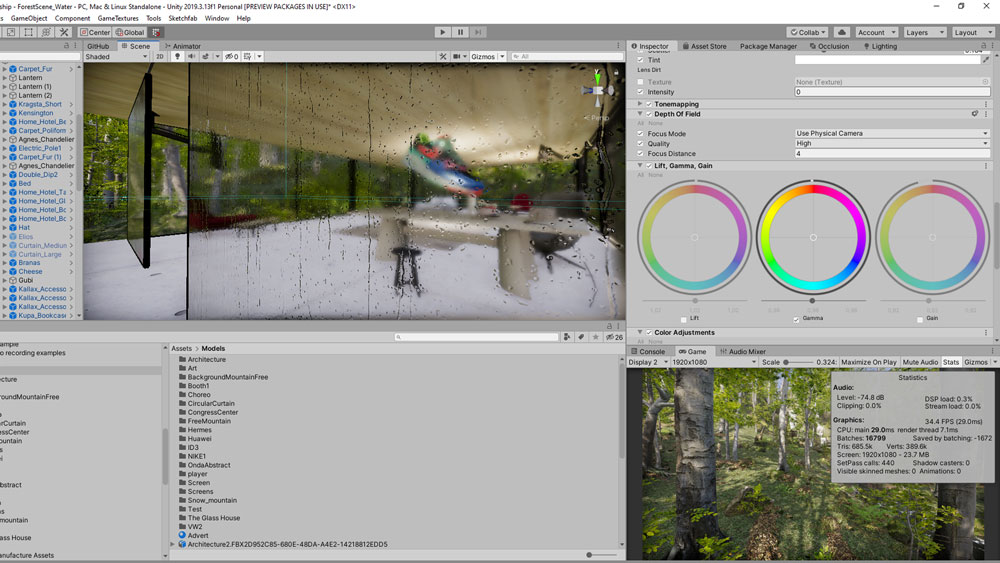The image size is (1000, 563).
Task: Toggle pivot mode with the Center button
Action: (x=95, y=32)
